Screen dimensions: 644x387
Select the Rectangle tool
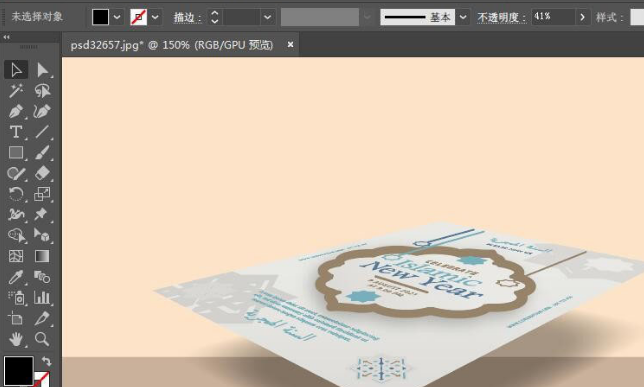click(16, 152)
